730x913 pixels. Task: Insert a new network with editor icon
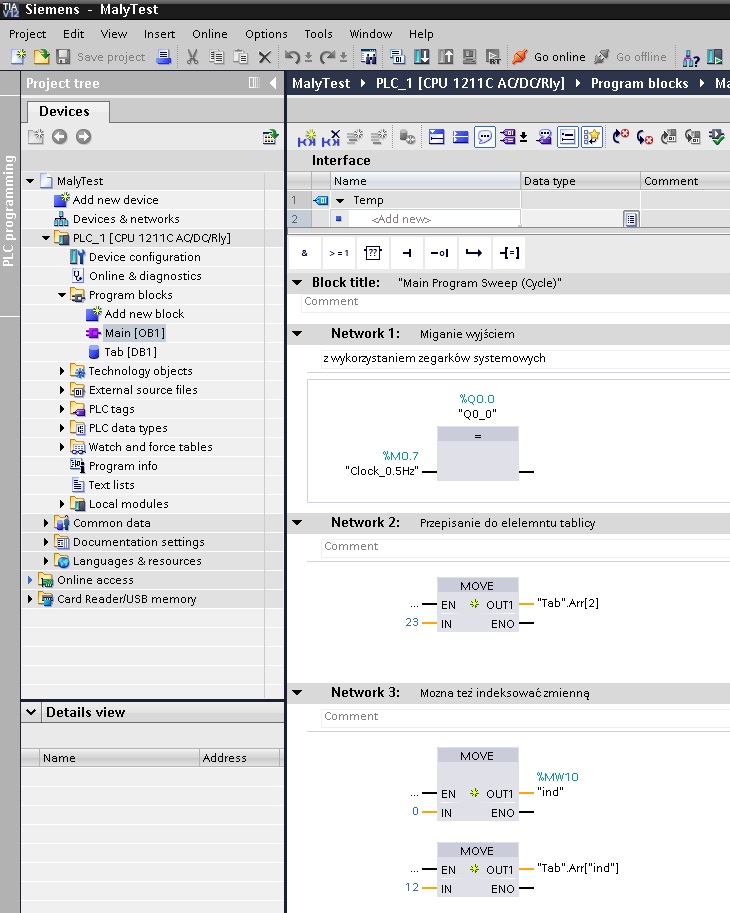(306, 137)
